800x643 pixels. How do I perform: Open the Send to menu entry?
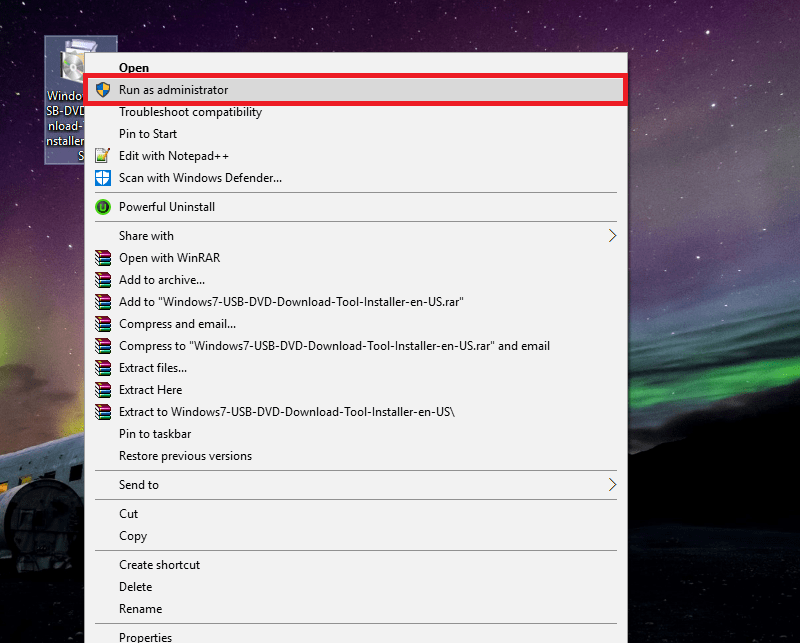click(356, 485)
